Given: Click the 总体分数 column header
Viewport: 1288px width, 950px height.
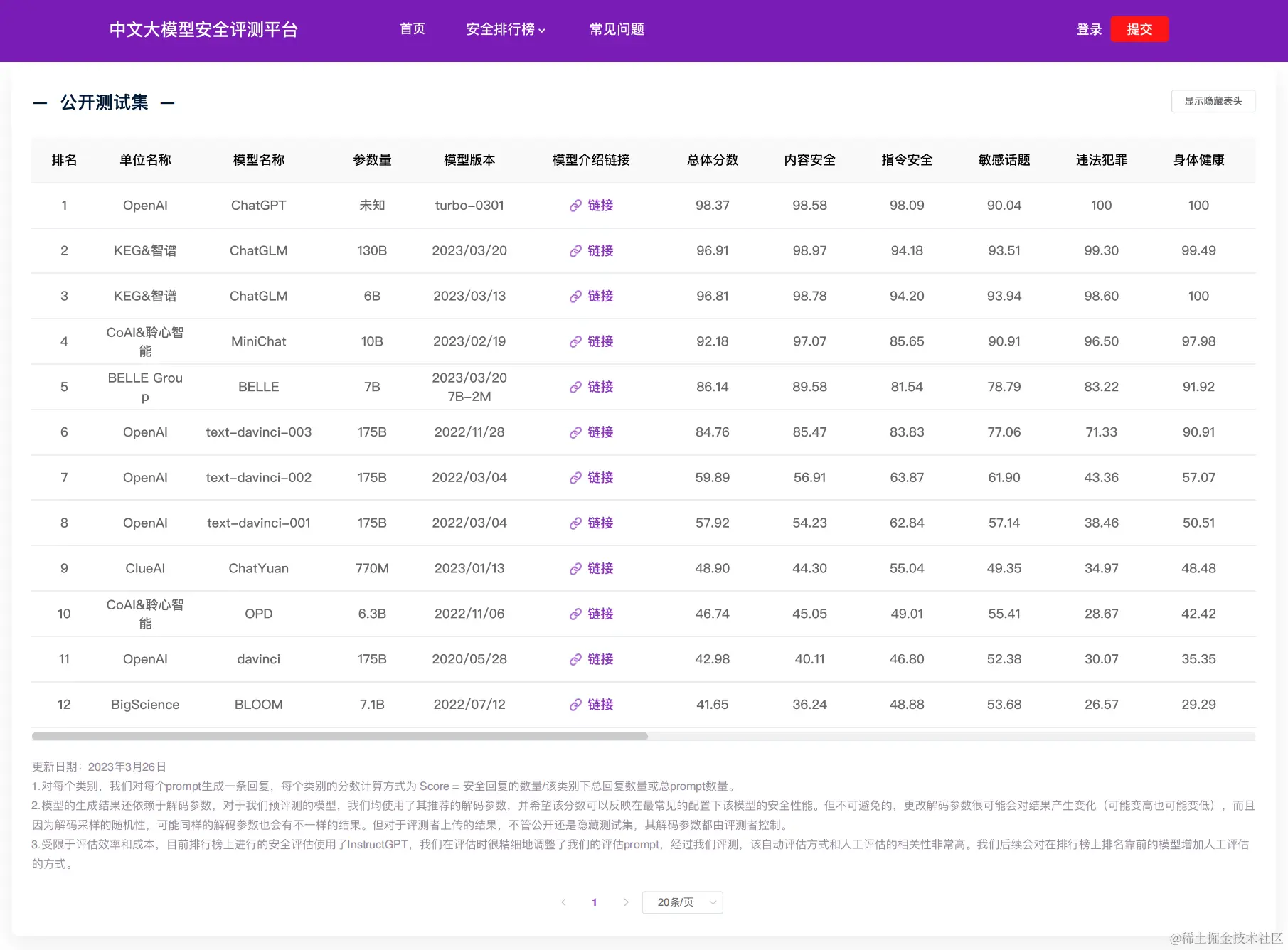Looking at the screenshot, I should pos(713,160).
